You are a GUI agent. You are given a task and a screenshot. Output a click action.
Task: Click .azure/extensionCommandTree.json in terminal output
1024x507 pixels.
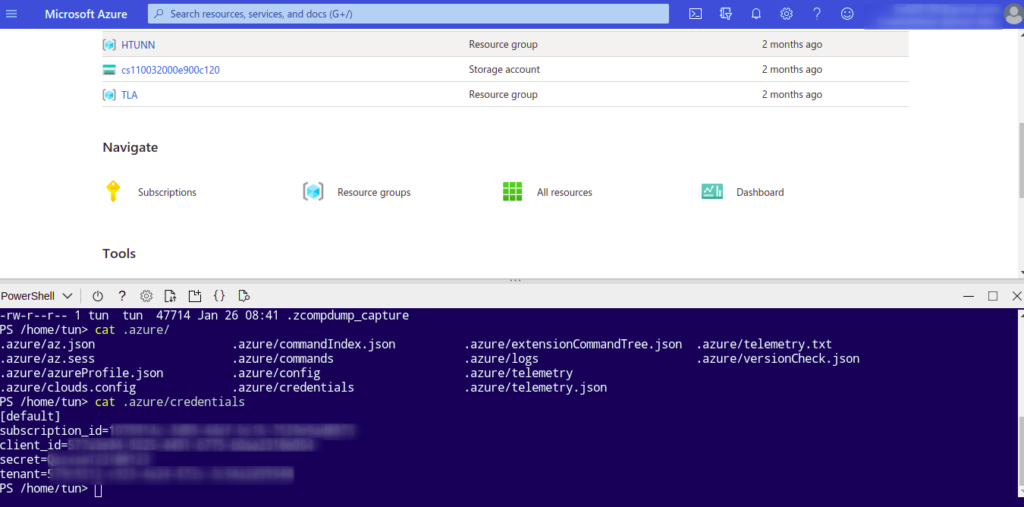coord(573,344)
